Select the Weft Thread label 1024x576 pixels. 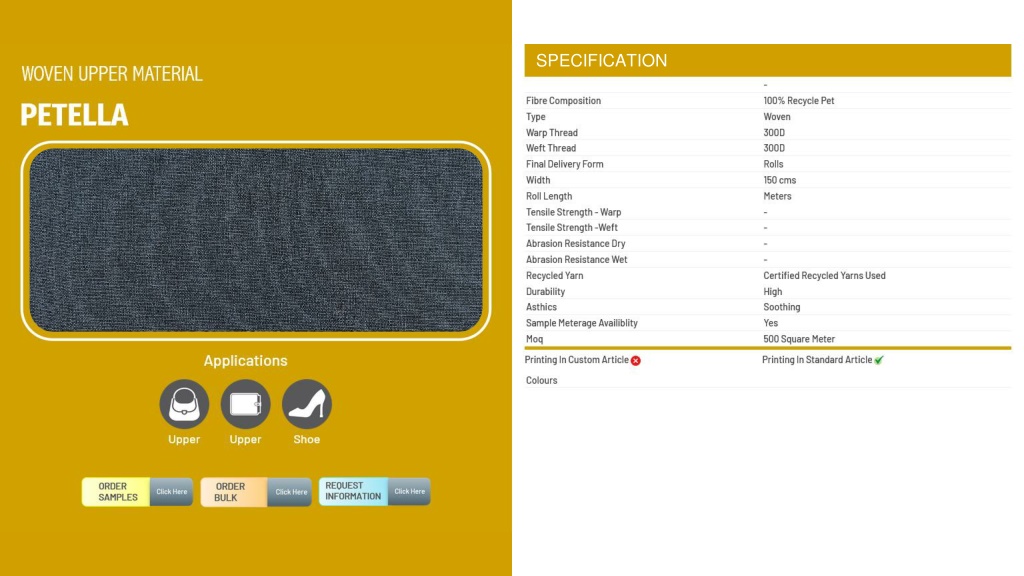click(x=551, y=148)
